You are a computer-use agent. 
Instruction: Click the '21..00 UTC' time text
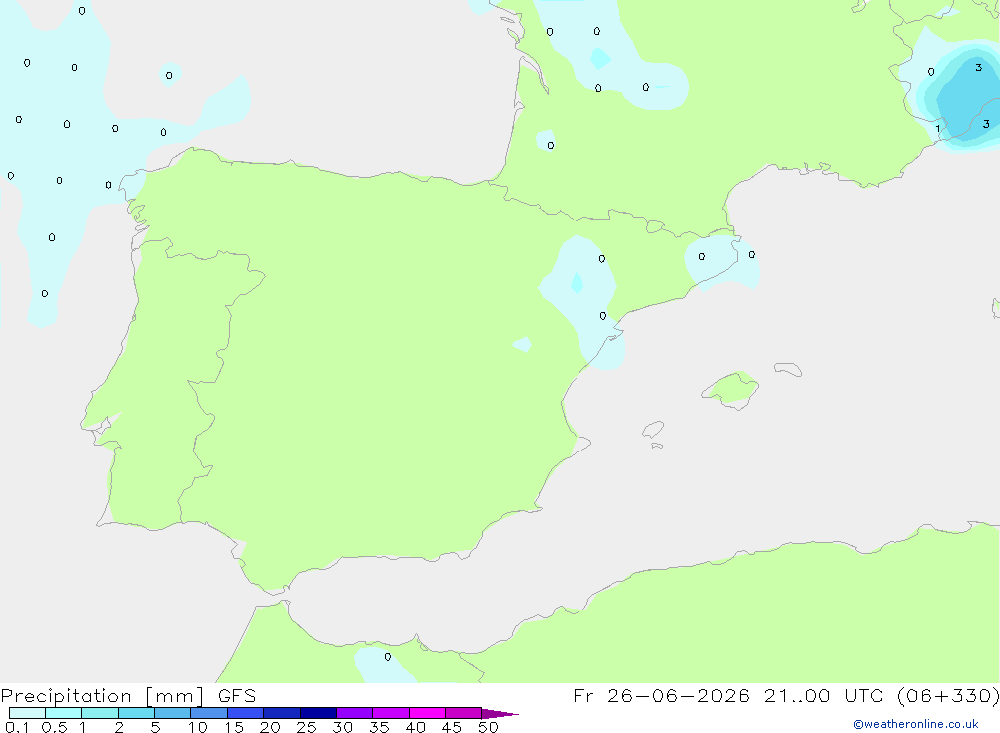tap(823, 695)
